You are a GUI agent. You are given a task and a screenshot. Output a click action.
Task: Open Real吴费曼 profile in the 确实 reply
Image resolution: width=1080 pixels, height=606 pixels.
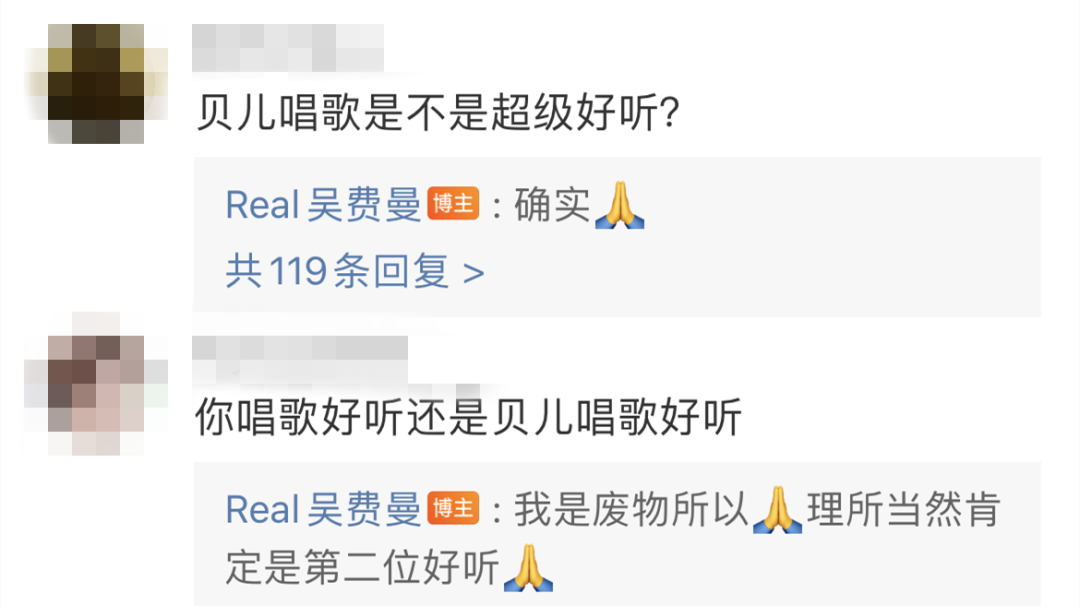click(323, 205)
